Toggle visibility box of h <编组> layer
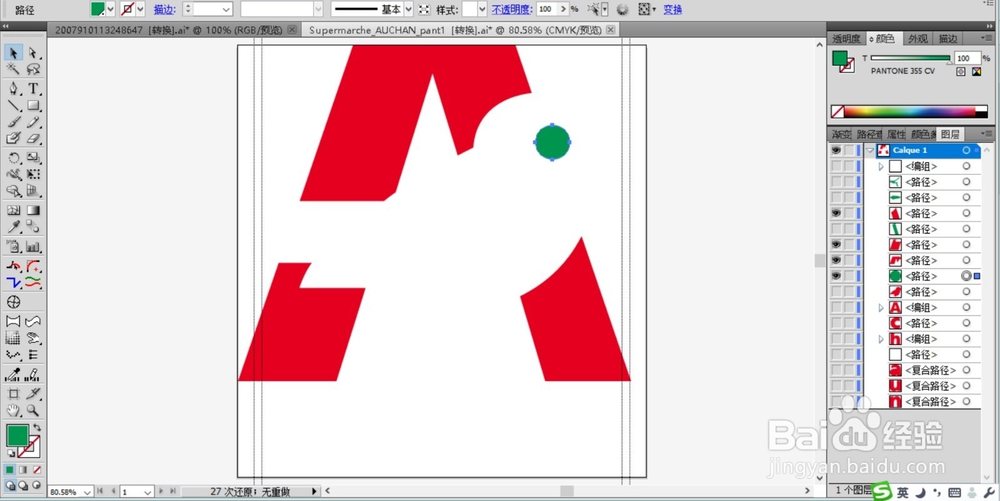Screen dimensions: 1000x501 [x=836, y=338]
